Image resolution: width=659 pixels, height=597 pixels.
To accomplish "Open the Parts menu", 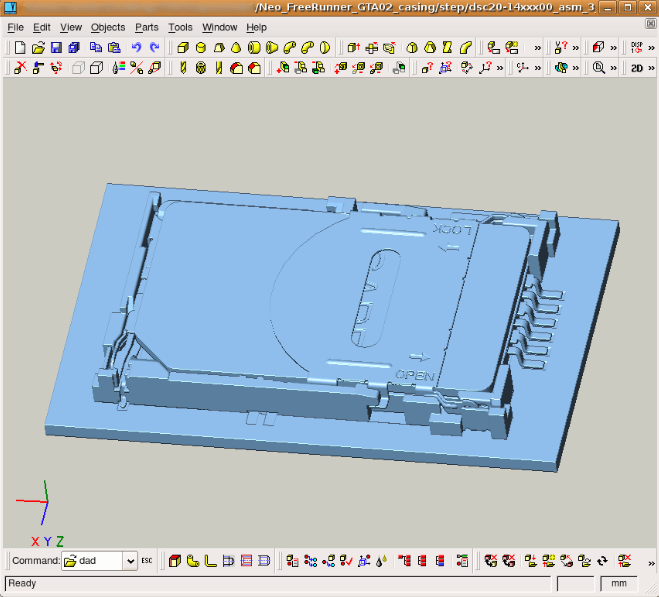I will coord(146,27).
